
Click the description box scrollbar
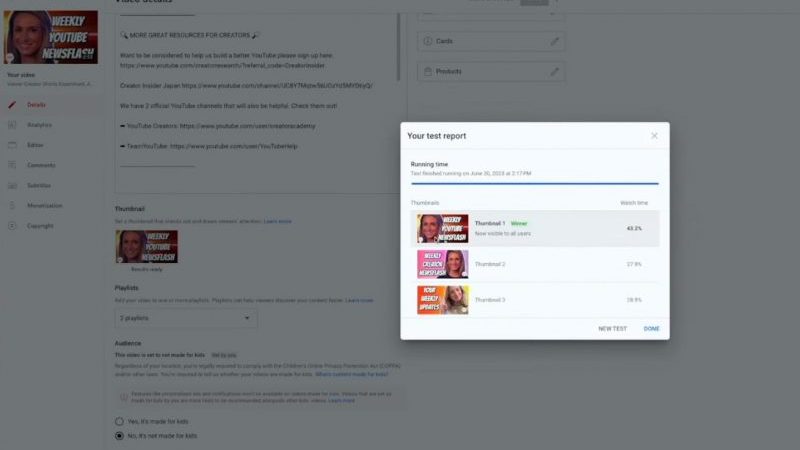[398, 47]
